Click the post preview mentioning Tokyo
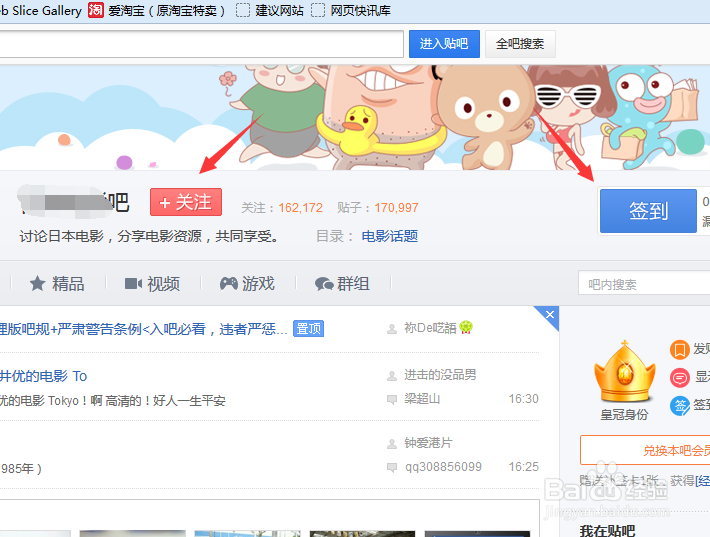This screenshot has height=537, width=710. [x=113, y=401]
